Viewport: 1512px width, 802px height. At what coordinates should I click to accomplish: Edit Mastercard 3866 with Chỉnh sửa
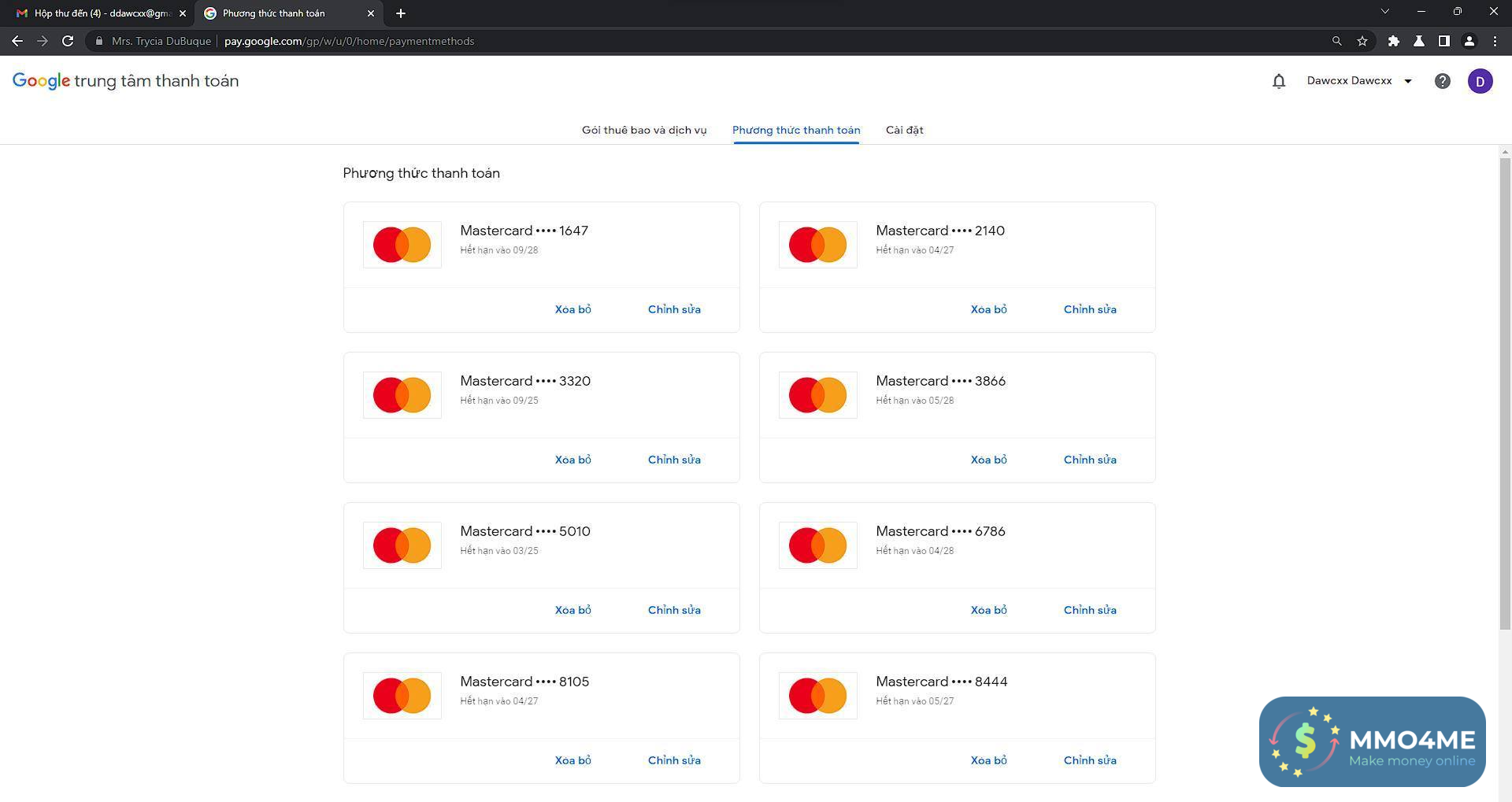pyautogui.click(x=1090, y=460)
